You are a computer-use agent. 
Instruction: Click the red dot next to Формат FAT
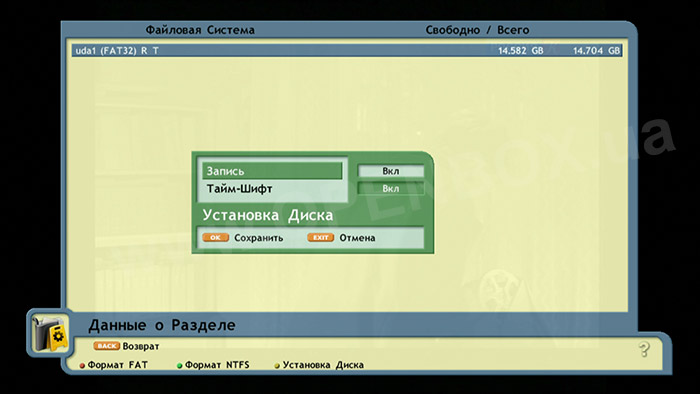coord(82,365)
